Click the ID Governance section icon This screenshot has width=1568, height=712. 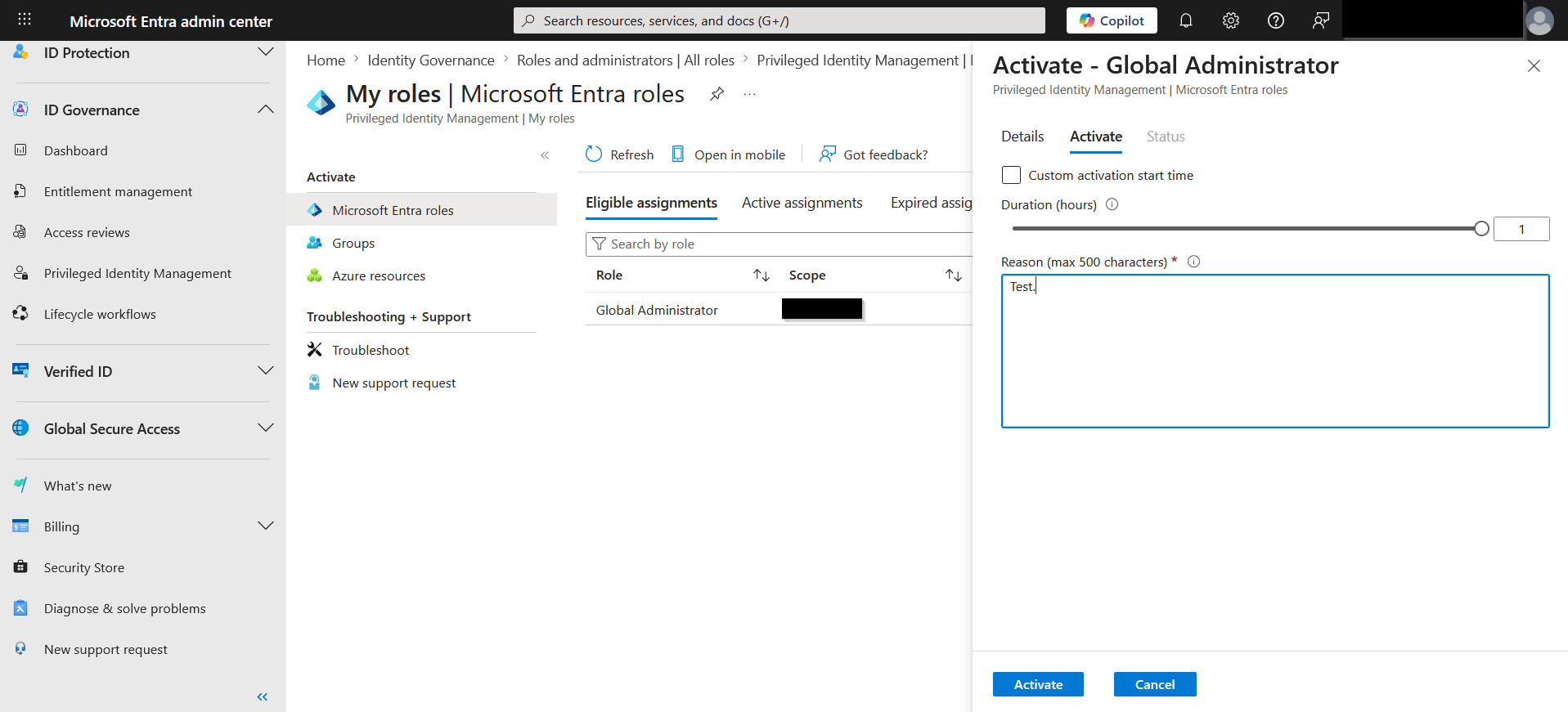(x=20, y=109)
